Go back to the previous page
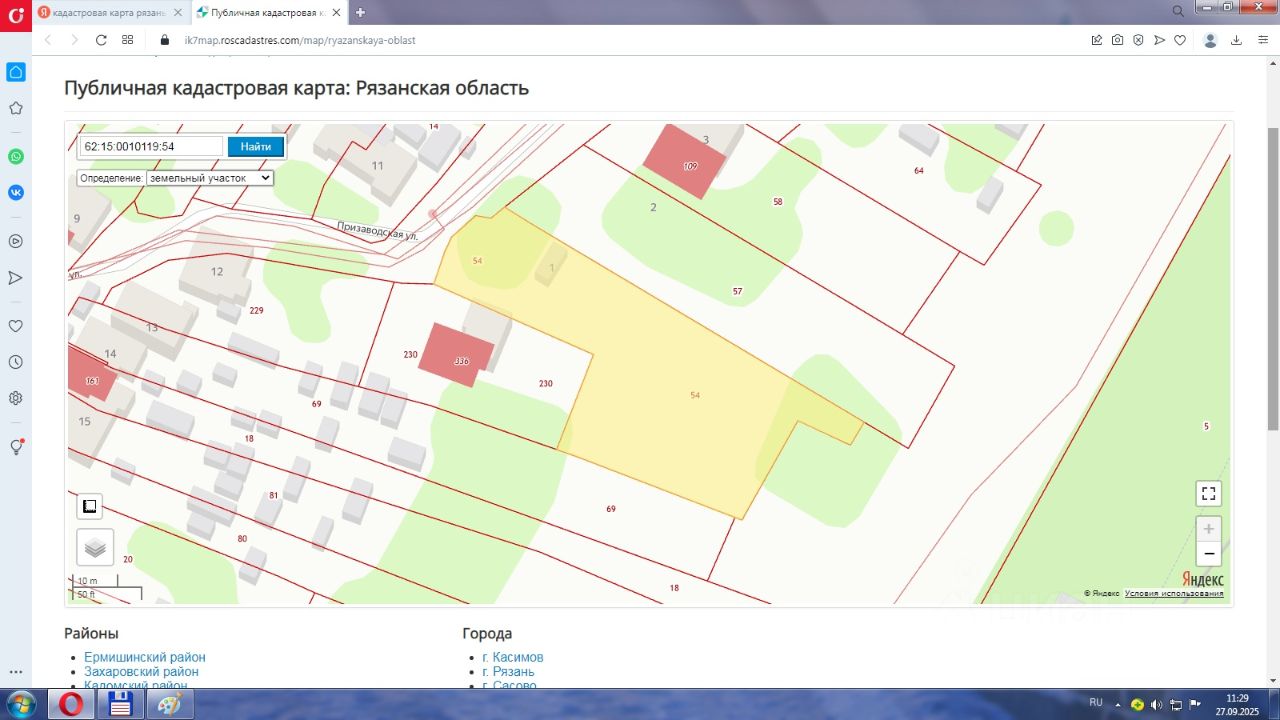The width and height of the screenshot is (1280, 720). pos(47,40)
